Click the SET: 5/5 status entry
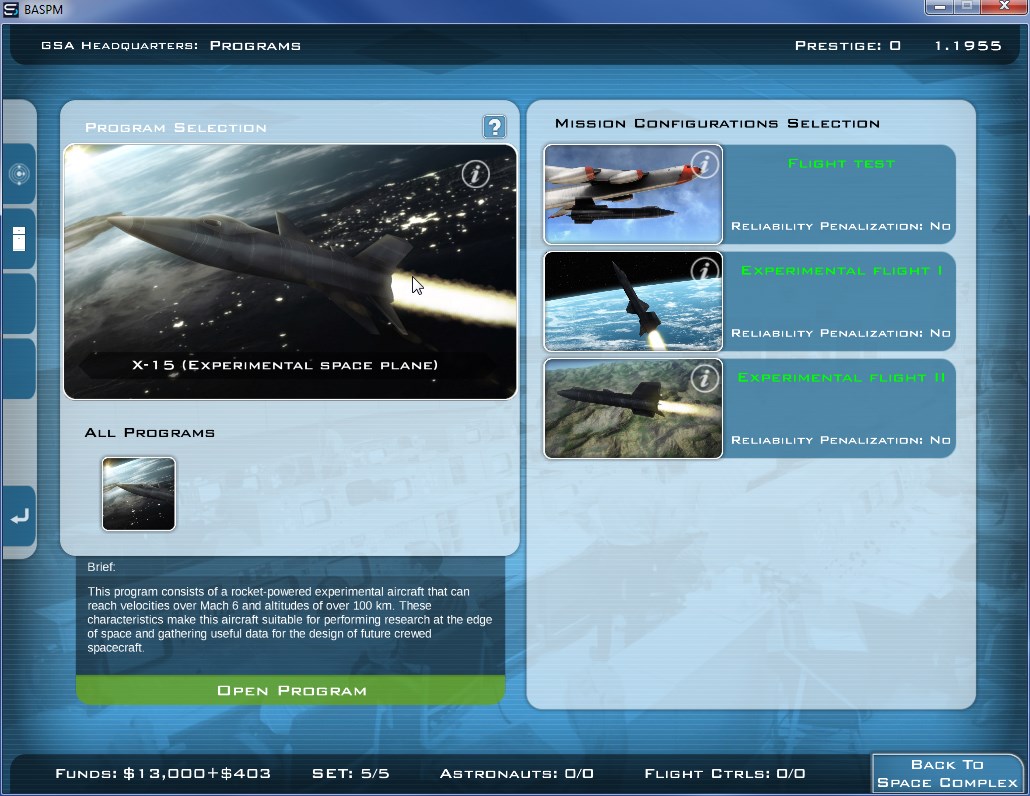1030x796 pixels. click(351, 774)
